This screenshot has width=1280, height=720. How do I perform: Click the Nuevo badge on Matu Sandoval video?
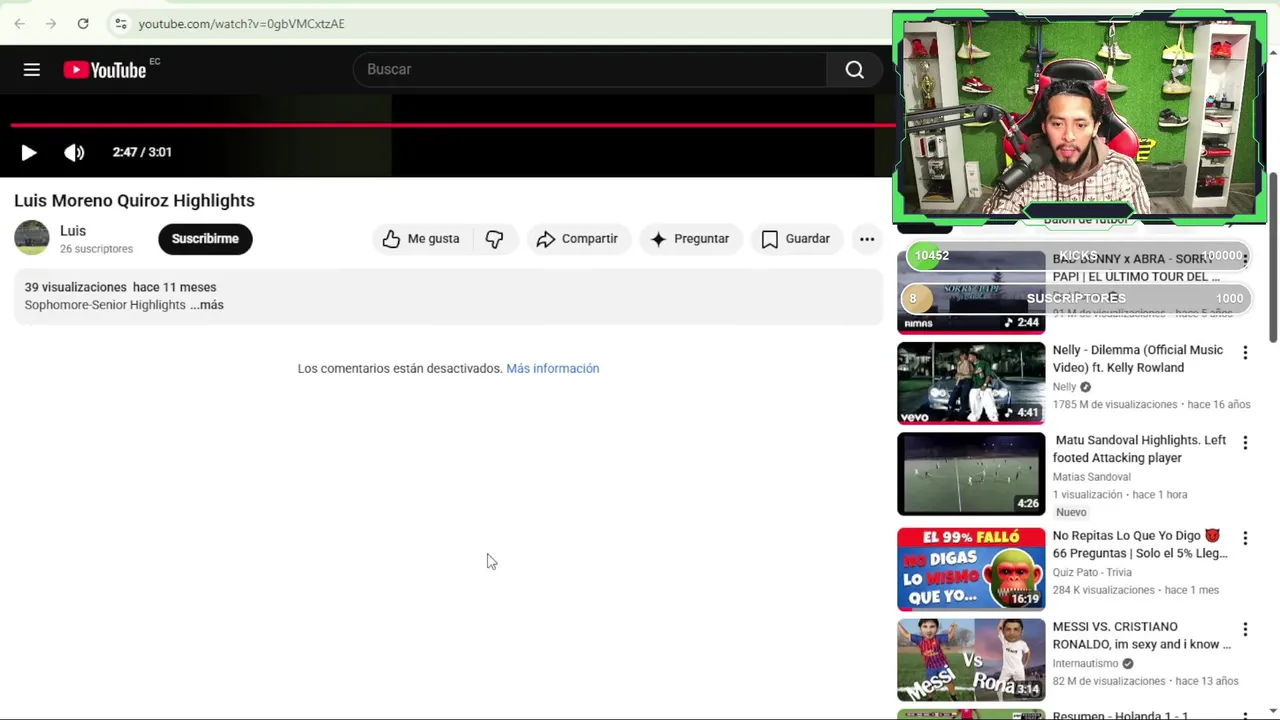point(1071,512)
